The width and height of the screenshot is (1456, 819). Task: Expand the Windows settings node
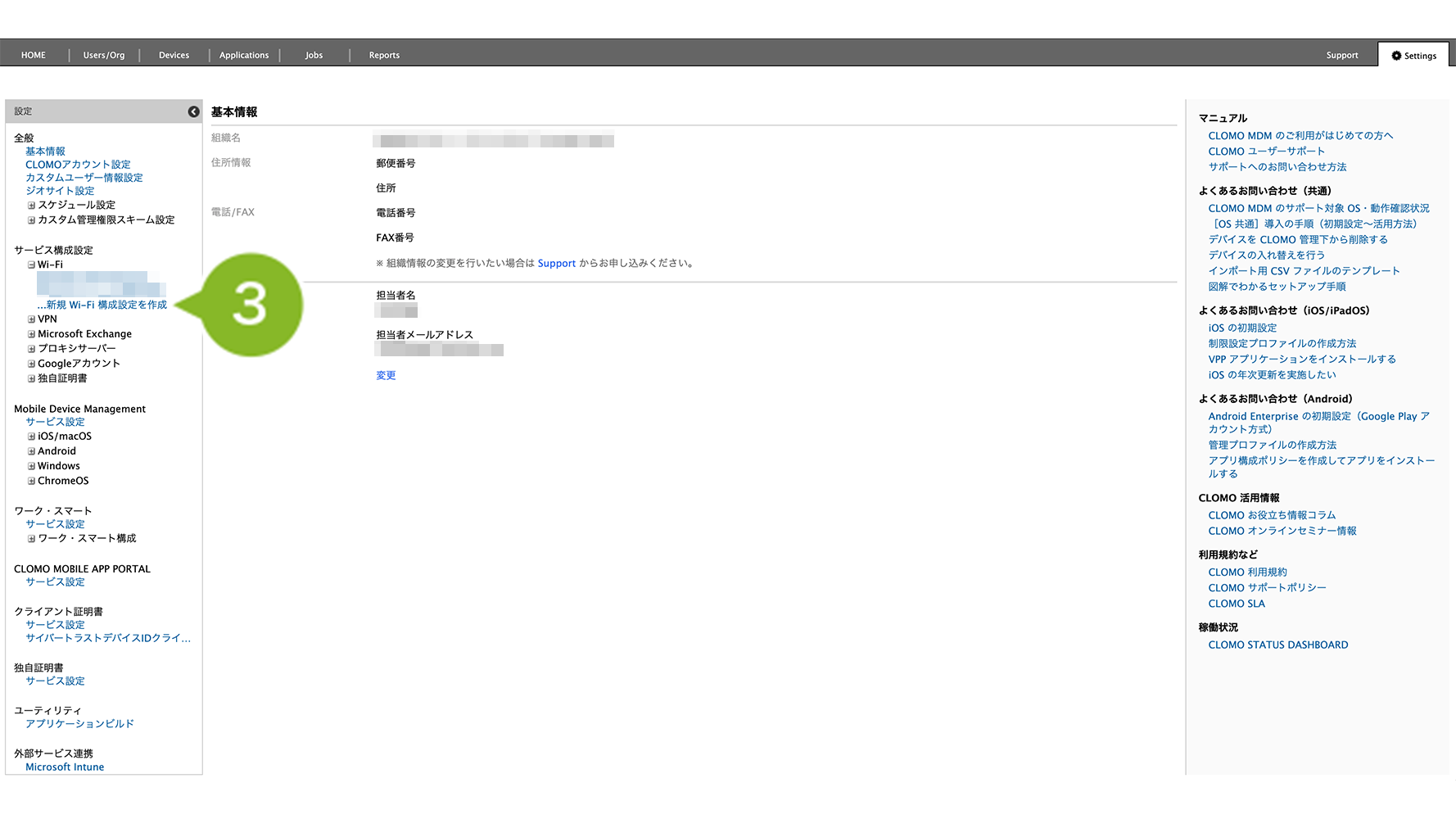click(x=32, y=466)
